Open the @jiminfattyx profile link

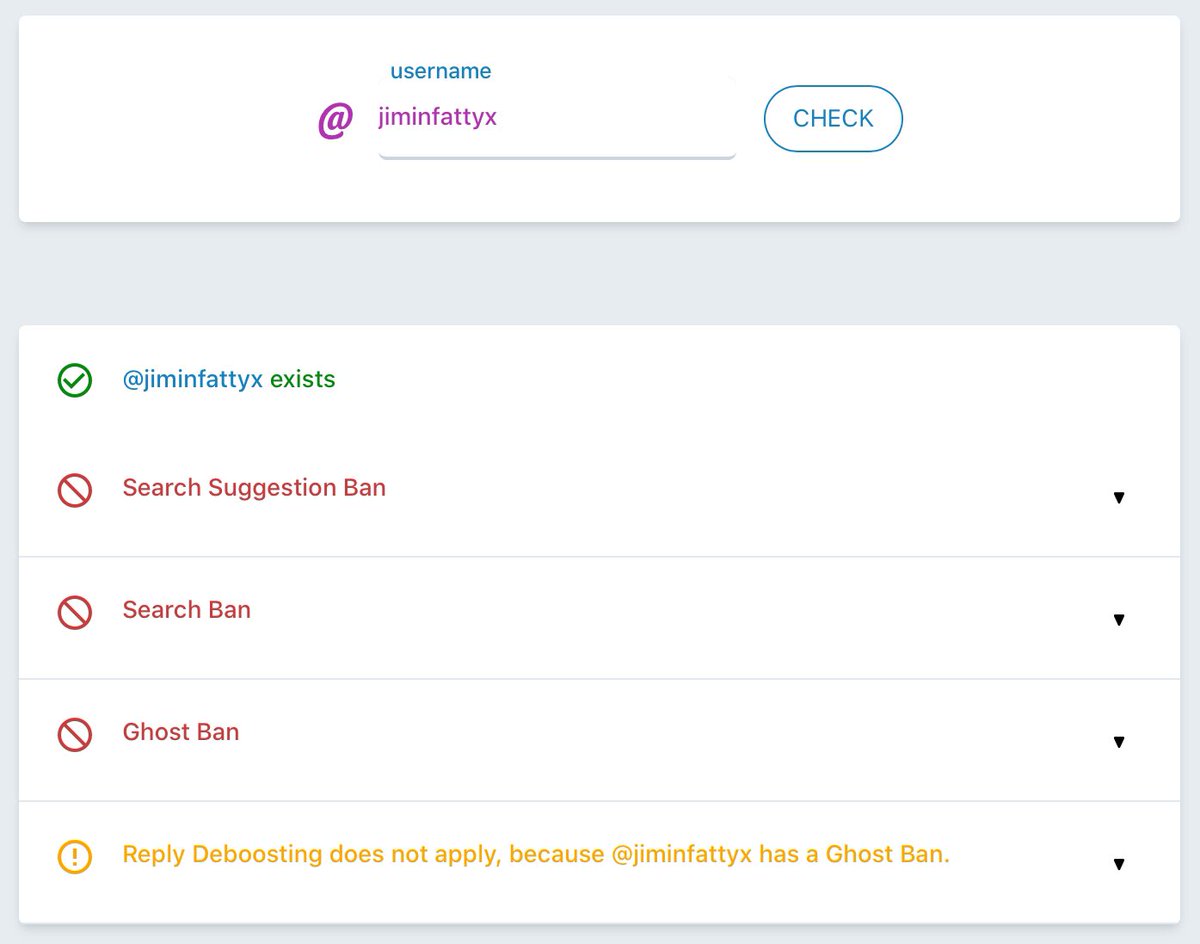pos(193,380)
